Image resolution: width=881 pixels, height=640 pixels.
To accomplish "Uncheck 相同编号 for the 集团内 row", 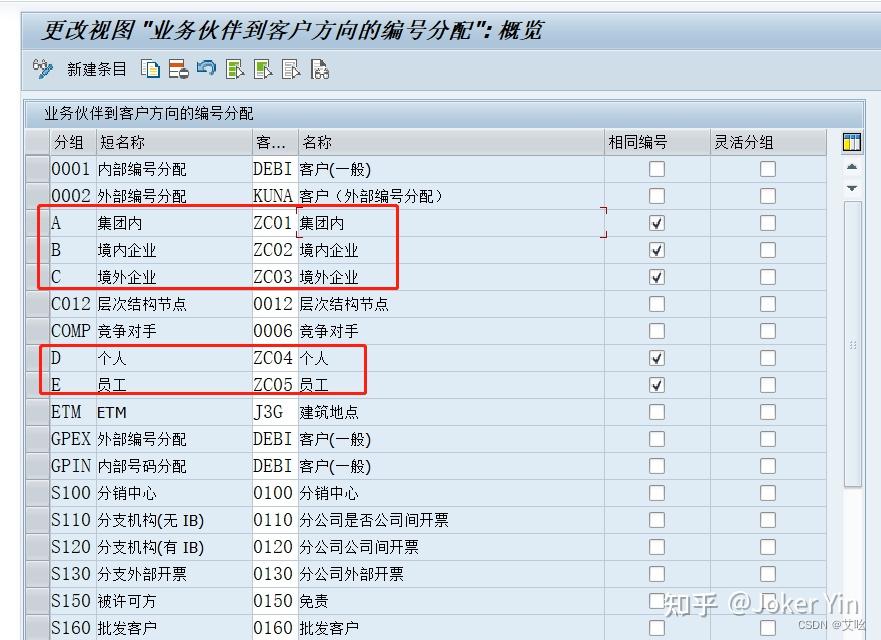I will (657, 223).
